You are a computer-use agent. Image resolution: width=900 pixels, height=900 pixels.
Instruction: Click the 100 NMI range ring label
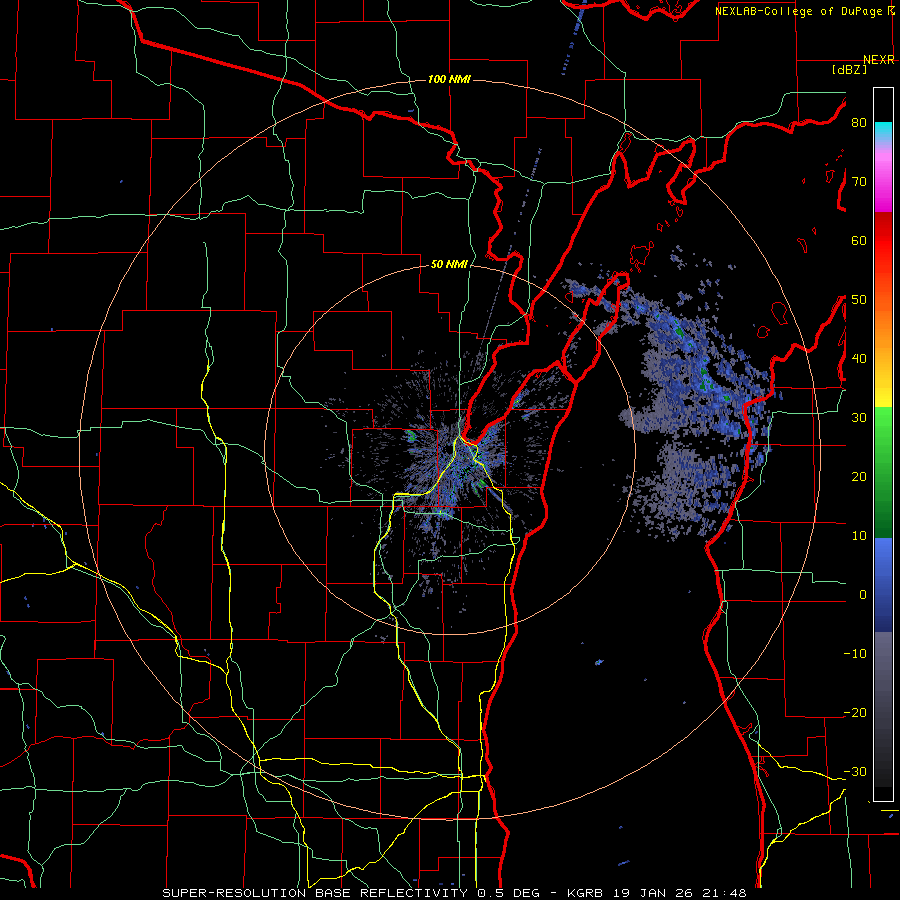(x=449, y=79)
